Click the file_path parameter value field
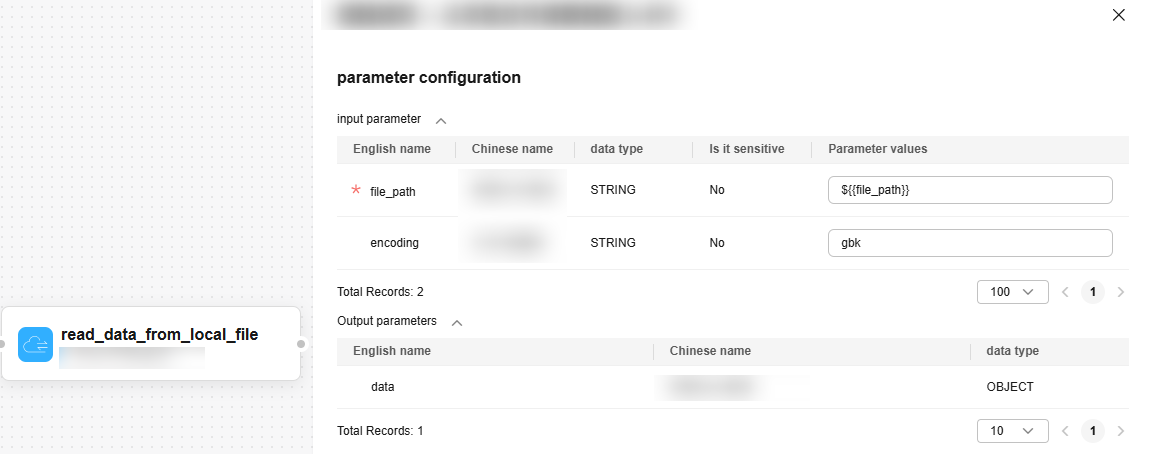The height and width of the screenshot is (454, 1149). 969,190
